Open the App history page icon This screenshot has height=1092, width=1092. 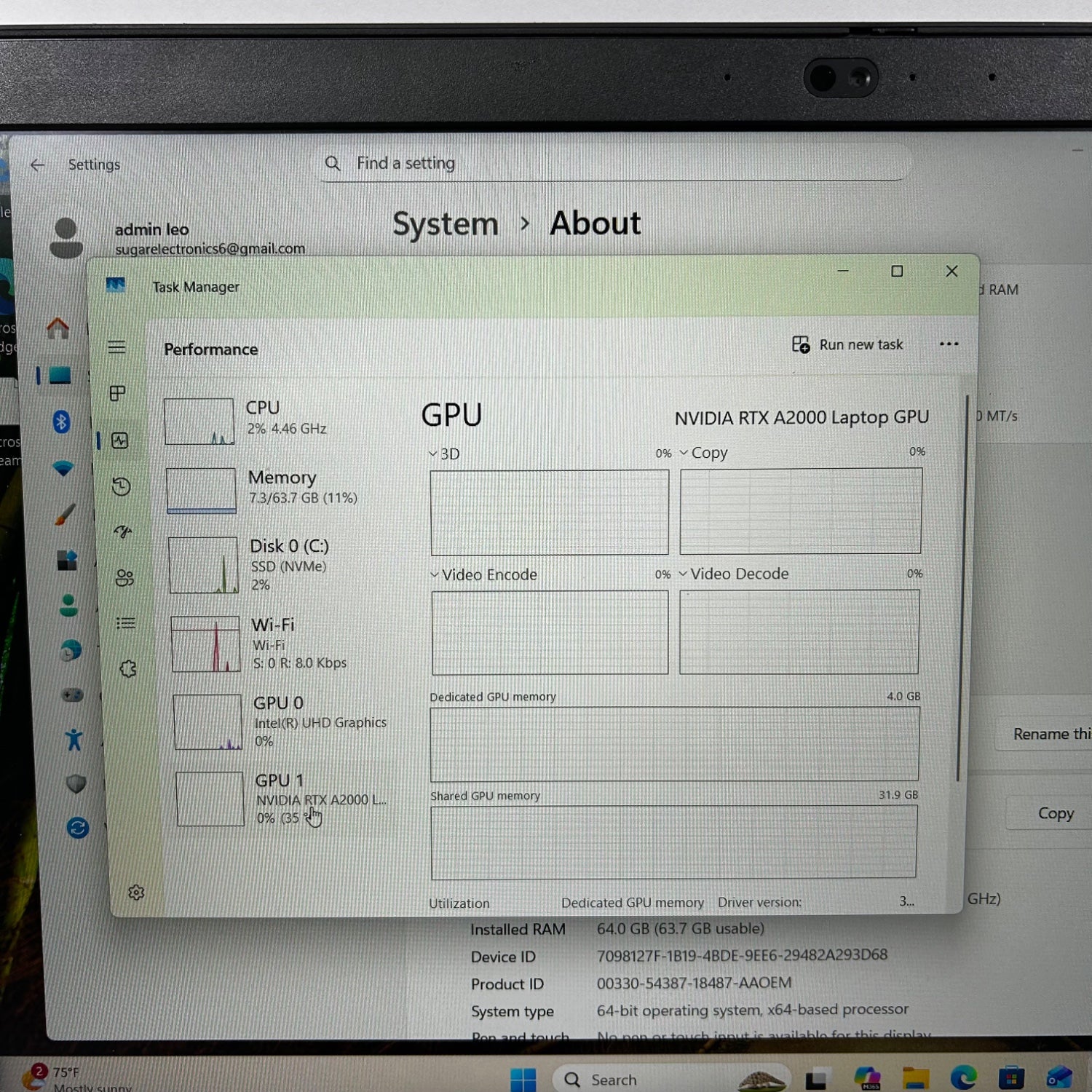click(122, 486)
